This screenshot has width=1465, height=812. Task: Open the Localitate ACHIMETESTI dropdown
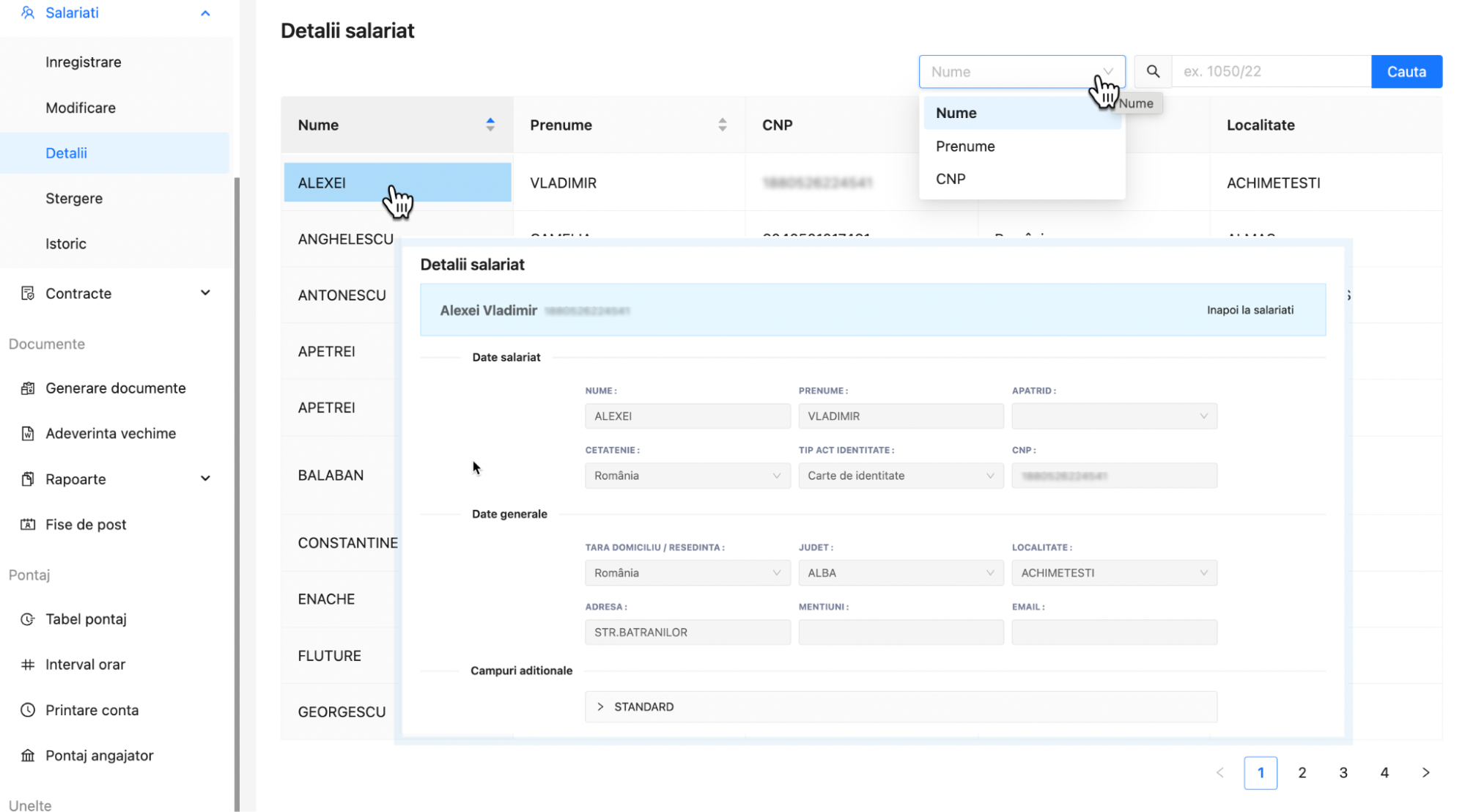(1114, 573)
